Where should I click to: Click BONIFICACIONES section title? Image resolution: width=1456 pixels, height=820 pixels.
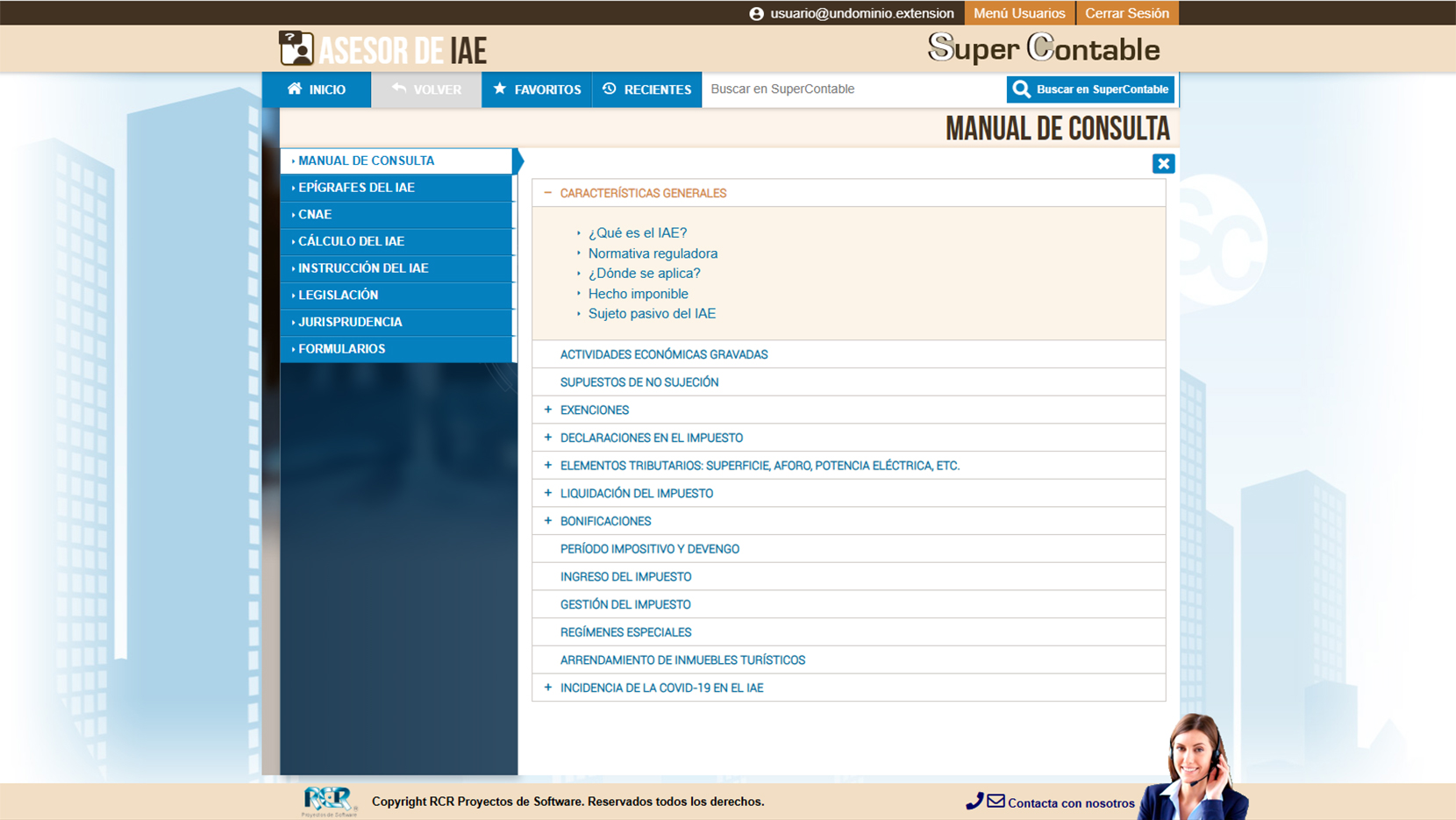pos(605,521)
